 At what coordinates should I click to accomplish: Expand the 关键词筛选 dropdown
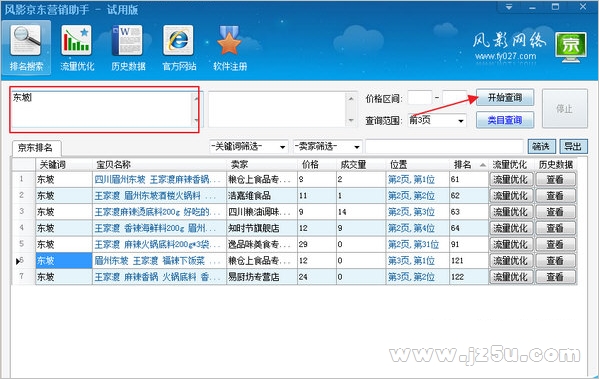pos(282,147)
